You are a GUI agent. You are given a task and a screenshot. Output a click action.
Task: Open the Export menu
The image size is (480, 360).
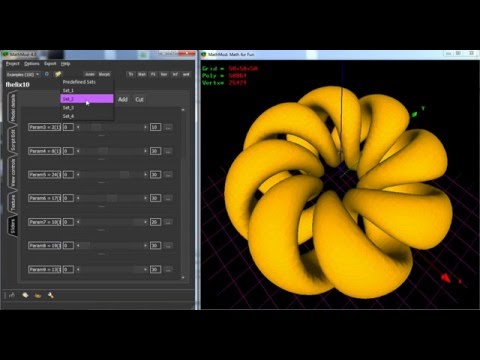pos(50,64)
